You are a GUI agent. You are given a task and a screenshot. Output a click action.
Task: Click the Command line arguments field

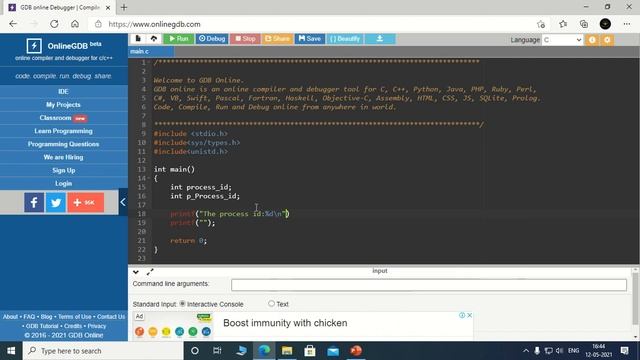(x=429, y=285)
